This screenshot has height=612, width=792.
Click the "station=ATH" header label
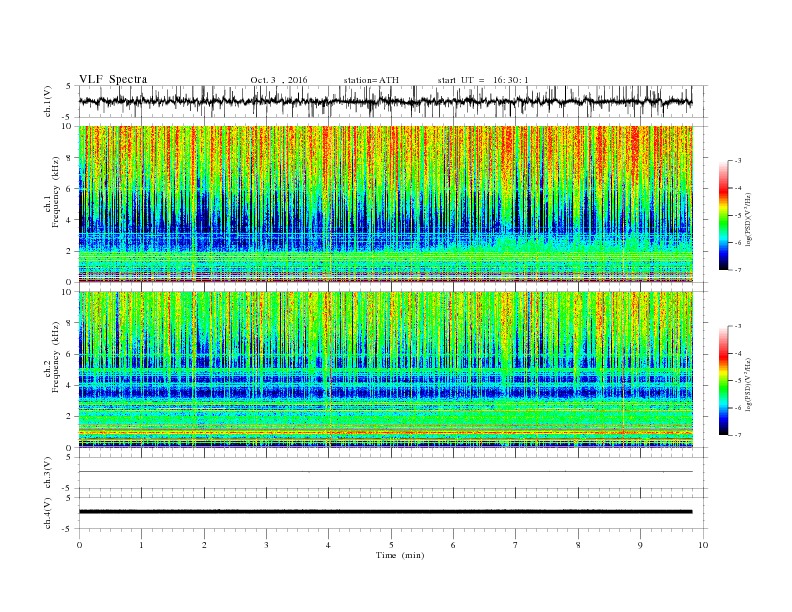coord(371,80)
